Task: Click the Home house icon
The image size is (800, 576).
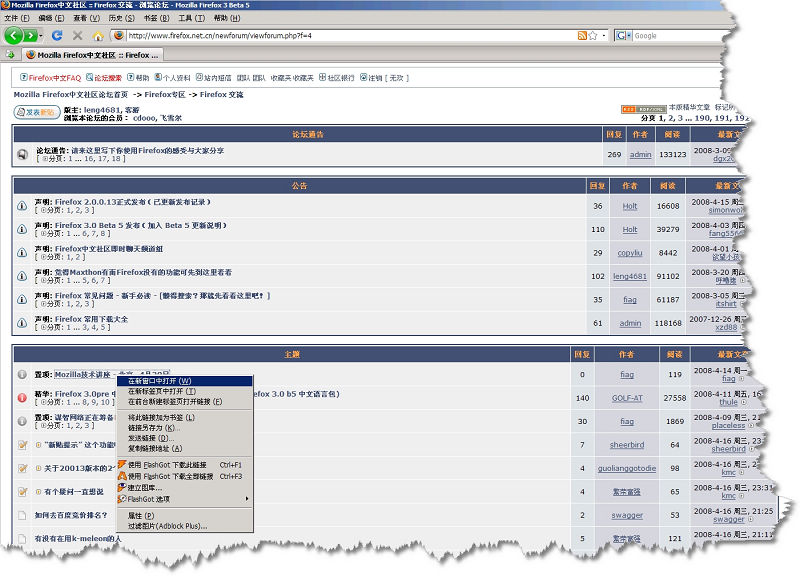Action: pos(97,36)
